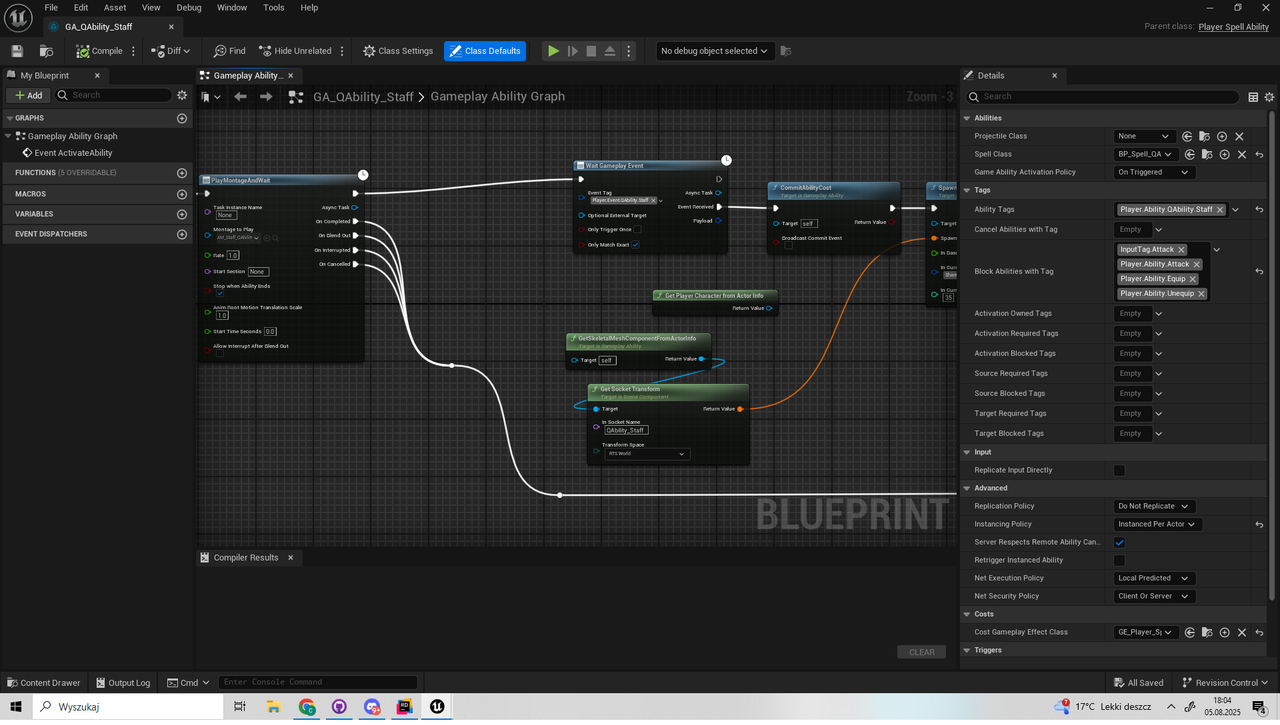1280x725 pixels.
Task: Navigate forward in graph history arrow
Action: coord(265,96)
